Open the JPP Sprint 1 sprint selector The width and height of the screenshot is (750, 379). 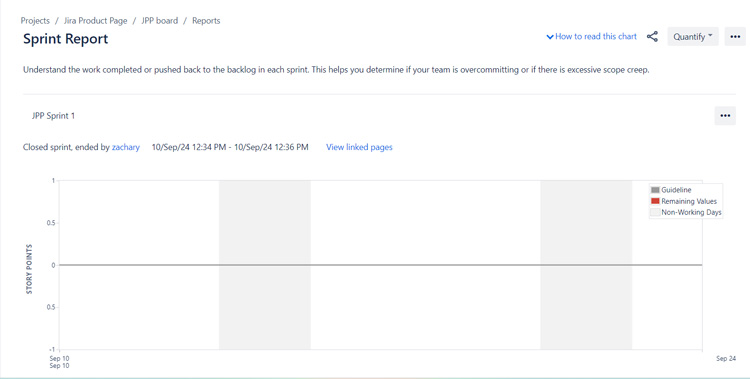53,116
